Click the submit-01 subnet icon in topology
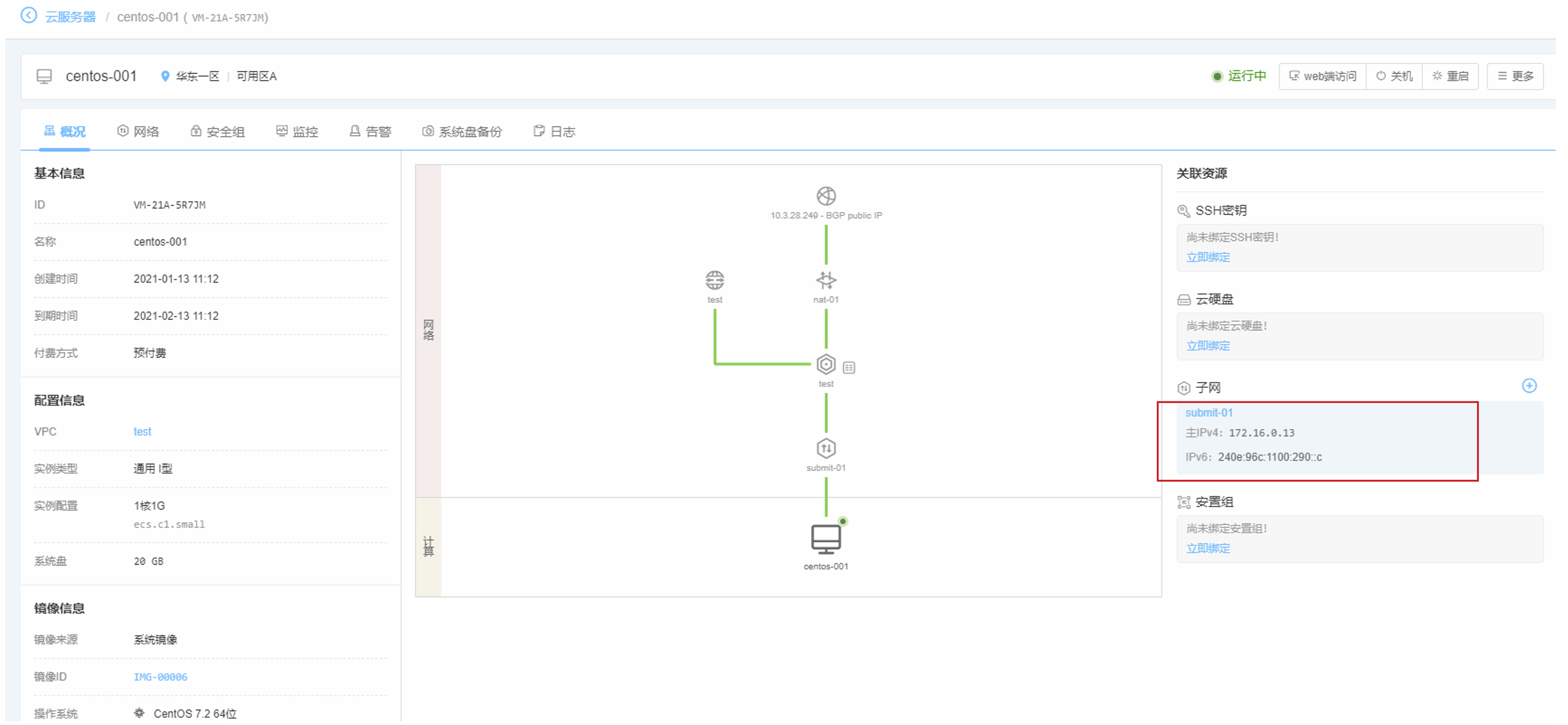 [x=826, y=449]
